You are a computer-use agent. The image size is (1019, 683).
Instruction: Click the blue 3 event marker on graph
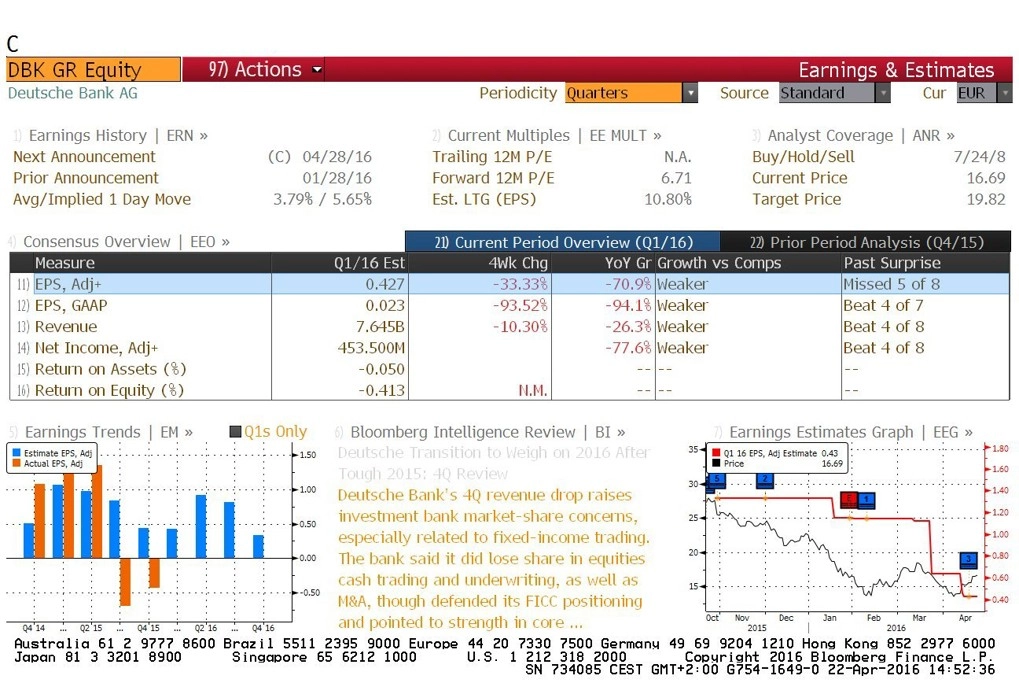(x=968, y=560)
